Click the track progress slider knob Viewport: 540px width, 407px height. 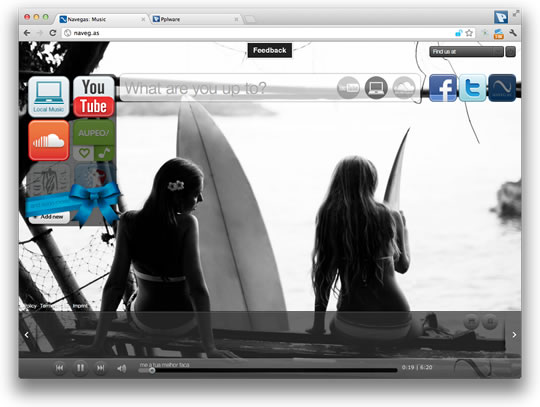[152, 371]
